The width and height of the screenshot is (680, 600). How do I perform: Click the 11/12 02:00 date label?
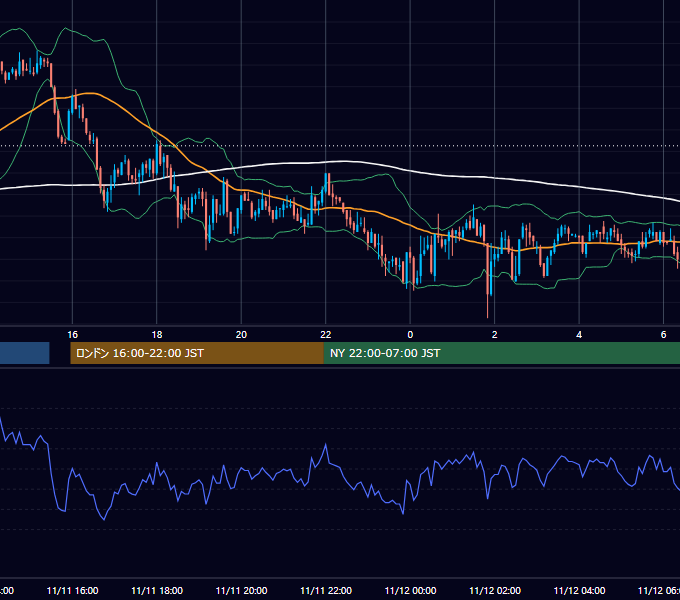pyautogui.click(x=495, y=590)
